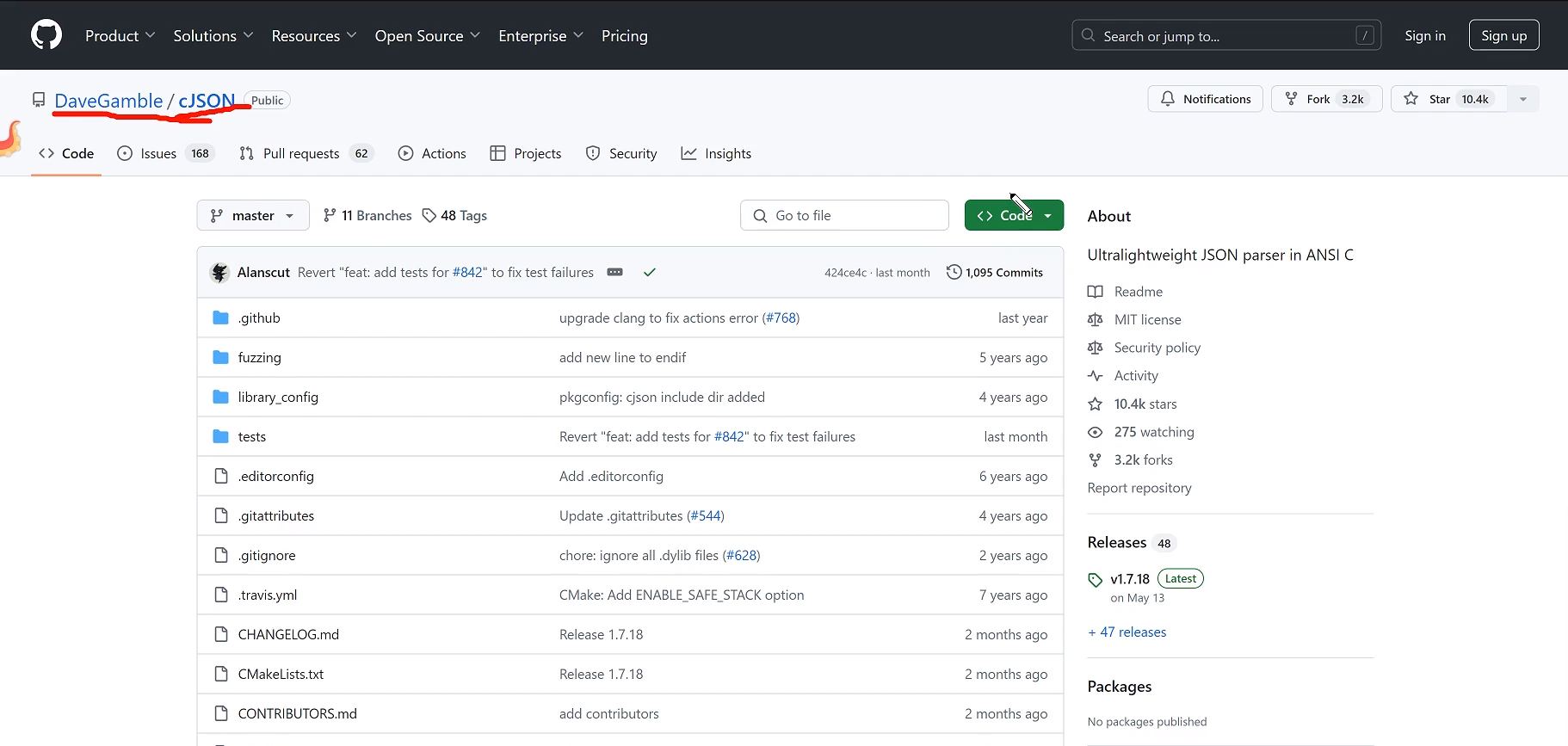Click the Star icon
1568x746 pixels.
1411,99
